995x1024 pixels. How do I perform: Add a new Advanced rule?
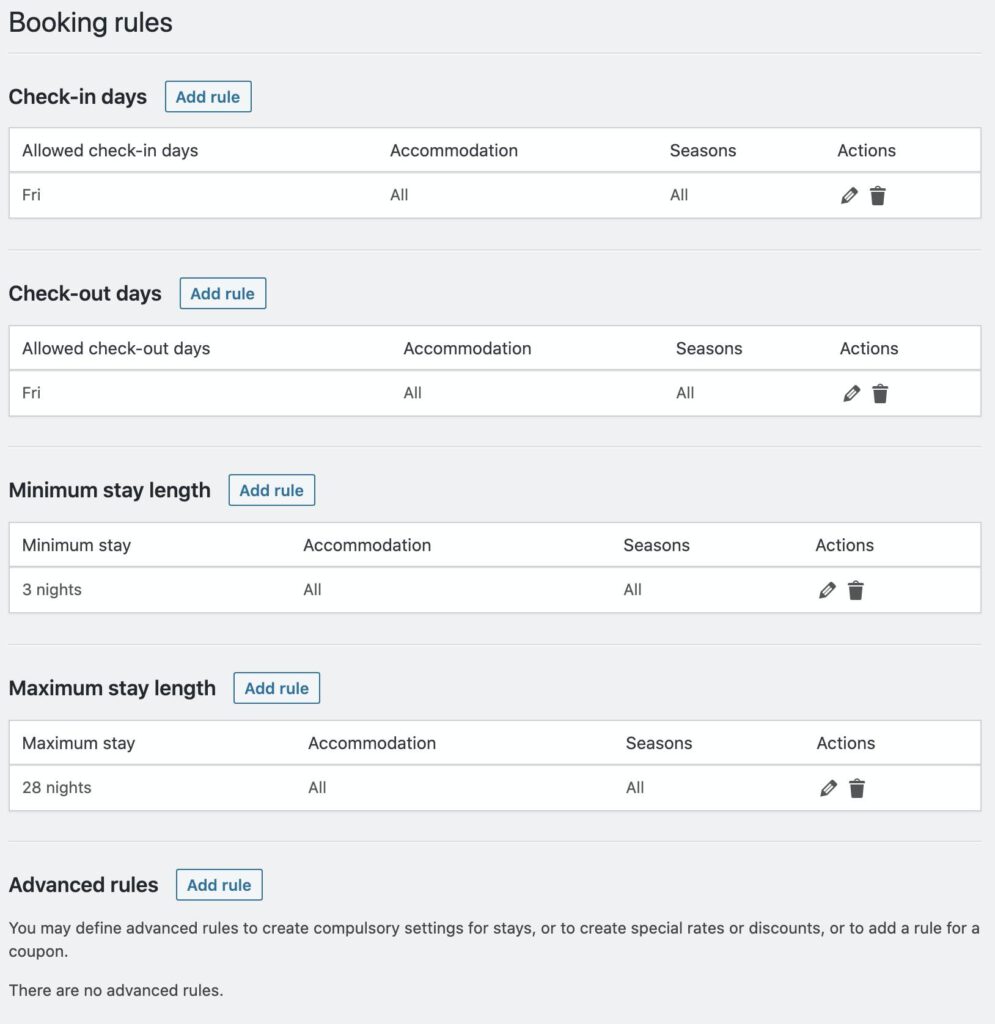point(219,885)
